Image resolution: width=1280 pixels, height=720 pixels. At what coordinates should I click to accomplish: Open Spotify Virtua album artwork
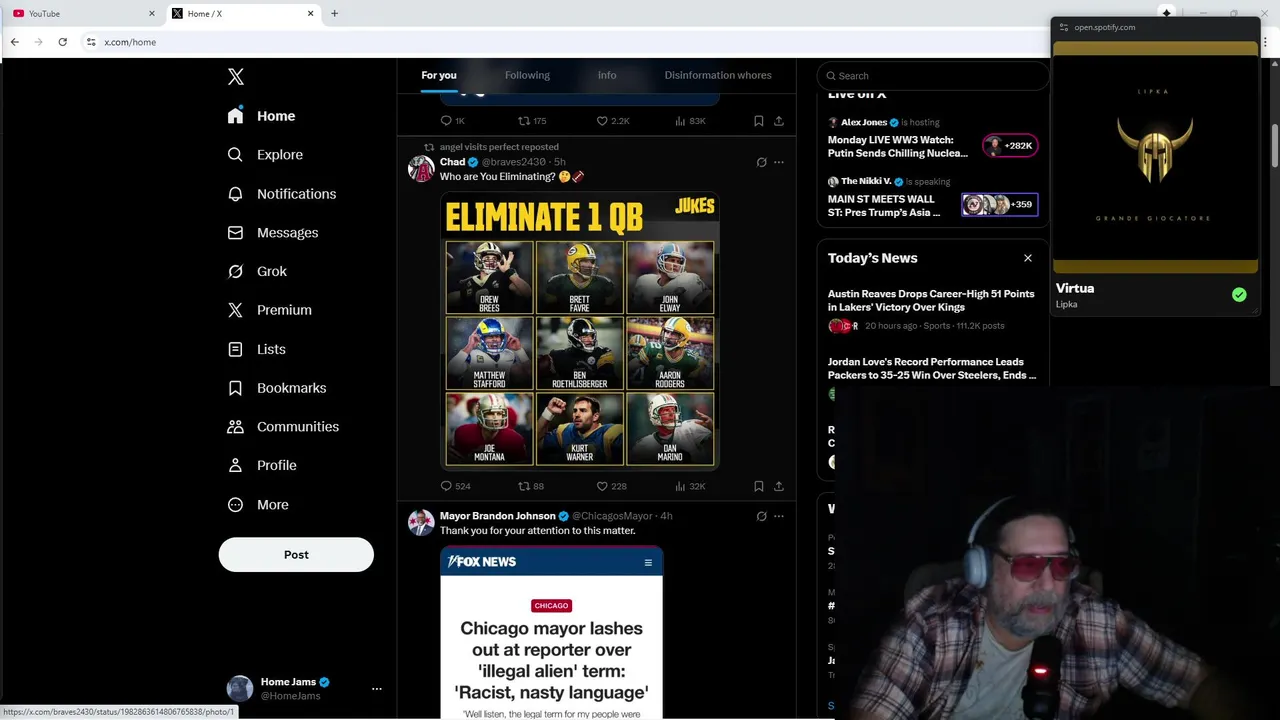click(1155, 158)
